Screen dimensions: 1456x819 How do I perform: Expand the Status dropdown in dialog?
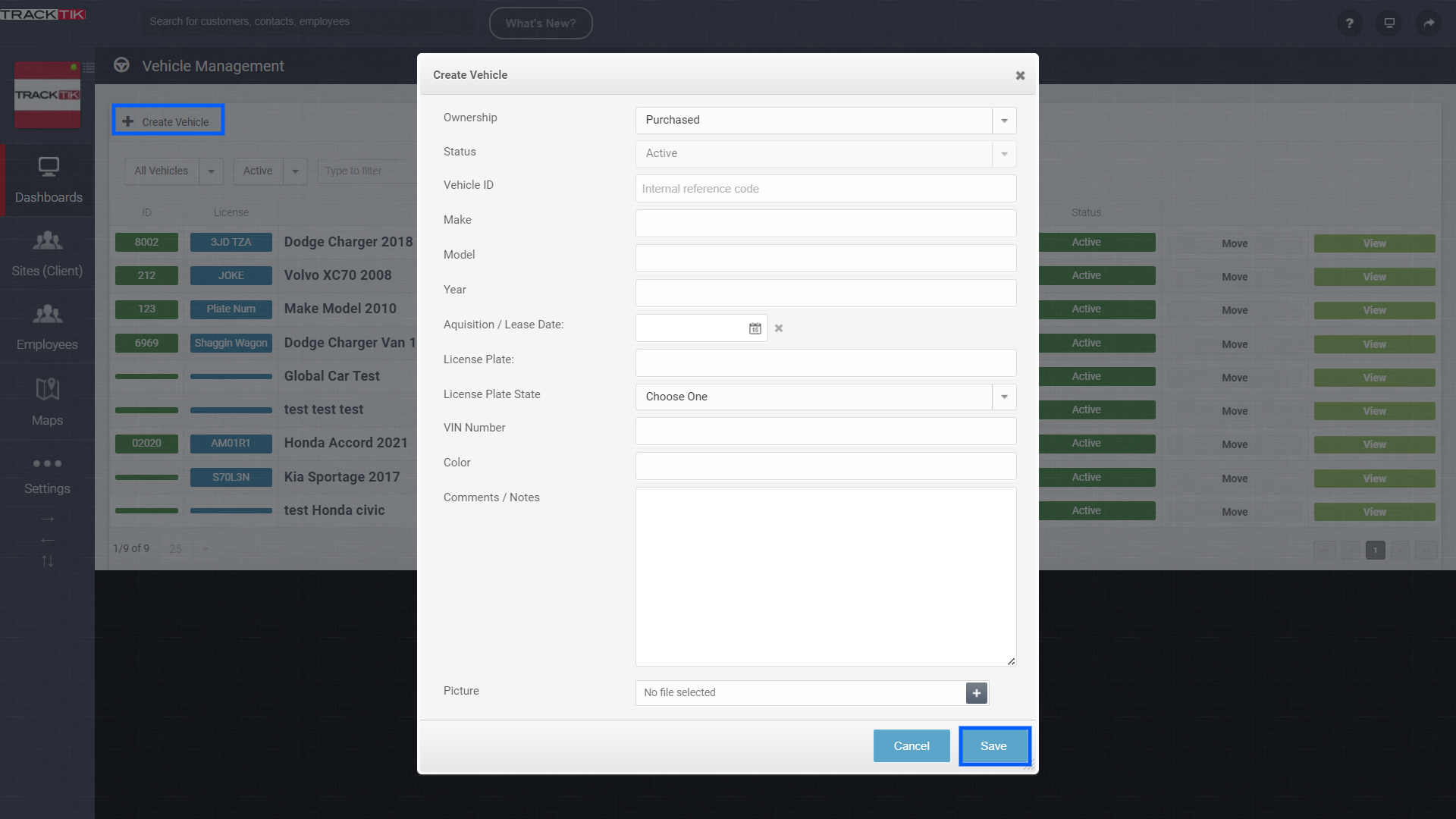(x=1004, y=154)
